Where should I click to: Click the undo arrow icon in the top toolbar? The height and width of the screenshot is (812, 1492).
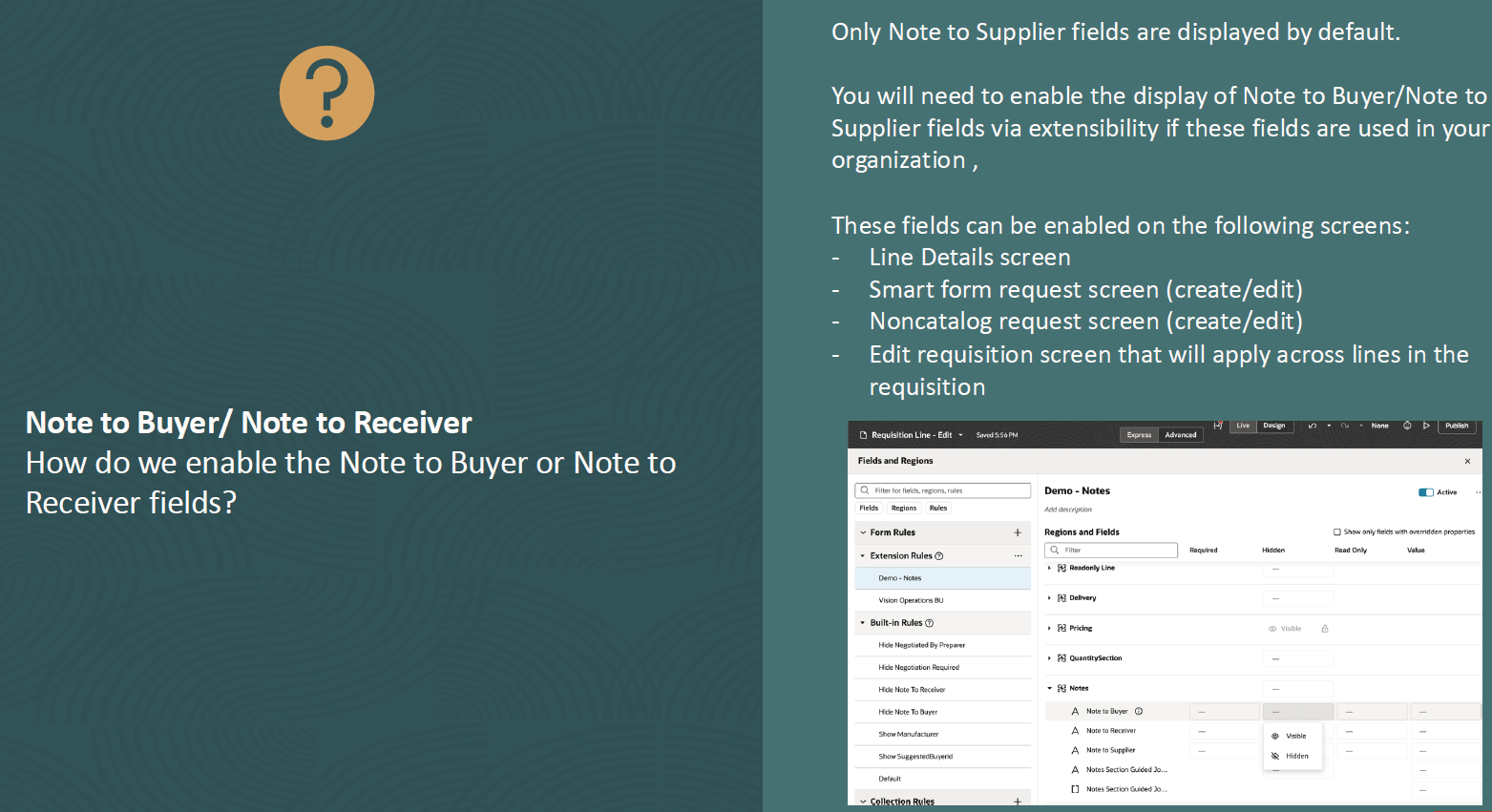click(x=1312, y=426)
